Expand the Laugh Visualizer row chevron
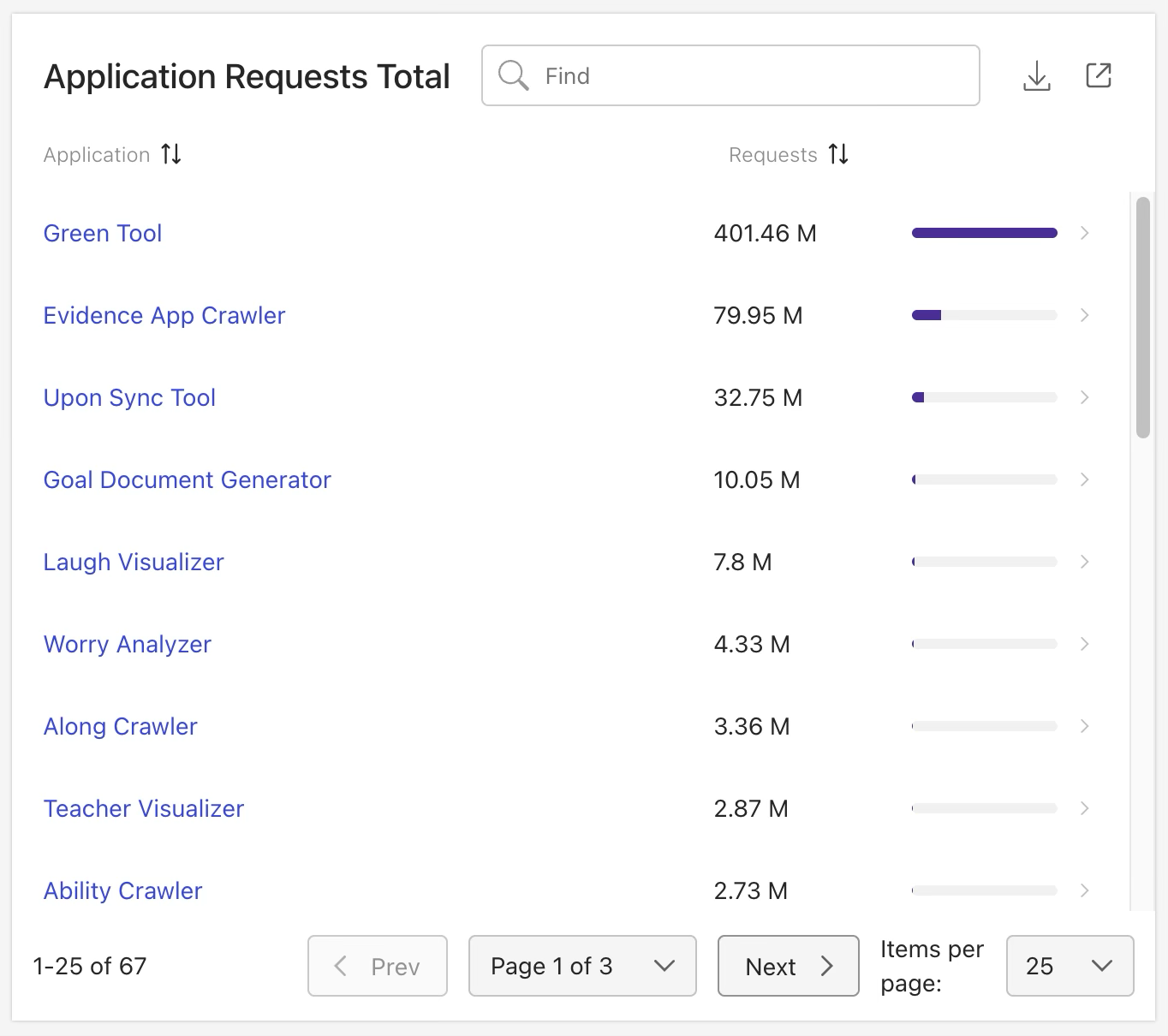 point(1084,562)
